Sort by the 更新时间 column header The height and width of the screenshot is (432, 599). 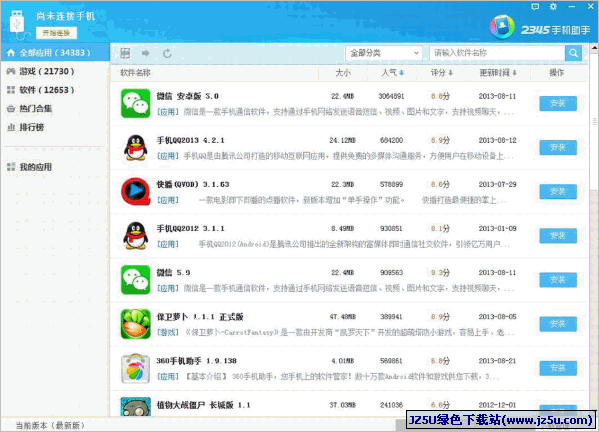click(x=498, y=73)
